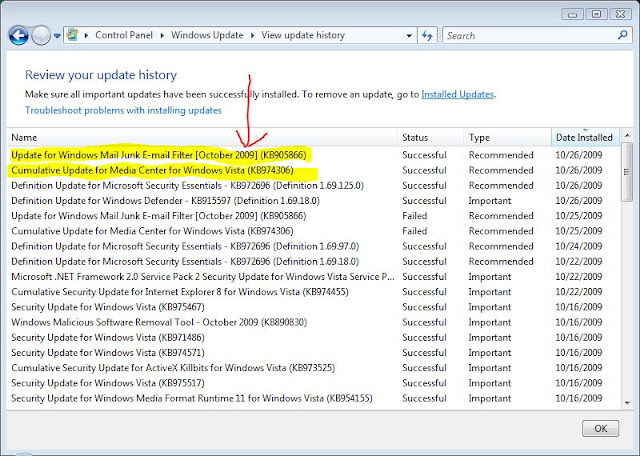Viewport: 640px width, 456px height.
Task: Sort by the Date Installed column header
Action: click(x=585, y=137)
